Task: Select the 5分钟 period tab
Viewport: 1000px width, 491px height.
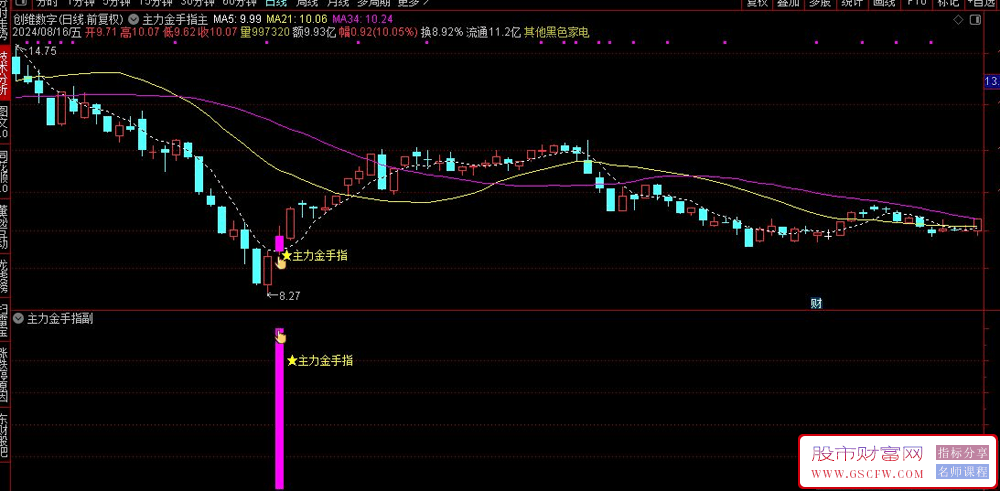Action: click(118, 3)
